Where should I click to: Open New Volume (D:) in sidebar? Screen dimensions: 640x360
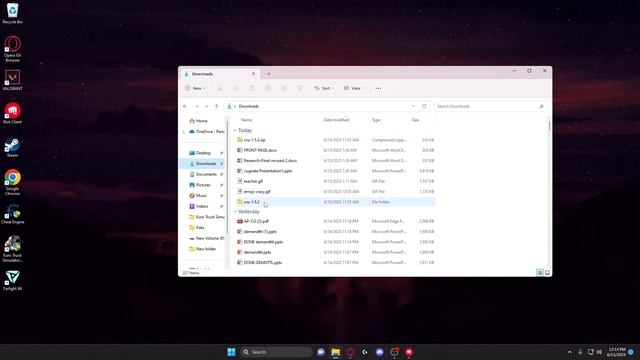[x=207, y=238]
